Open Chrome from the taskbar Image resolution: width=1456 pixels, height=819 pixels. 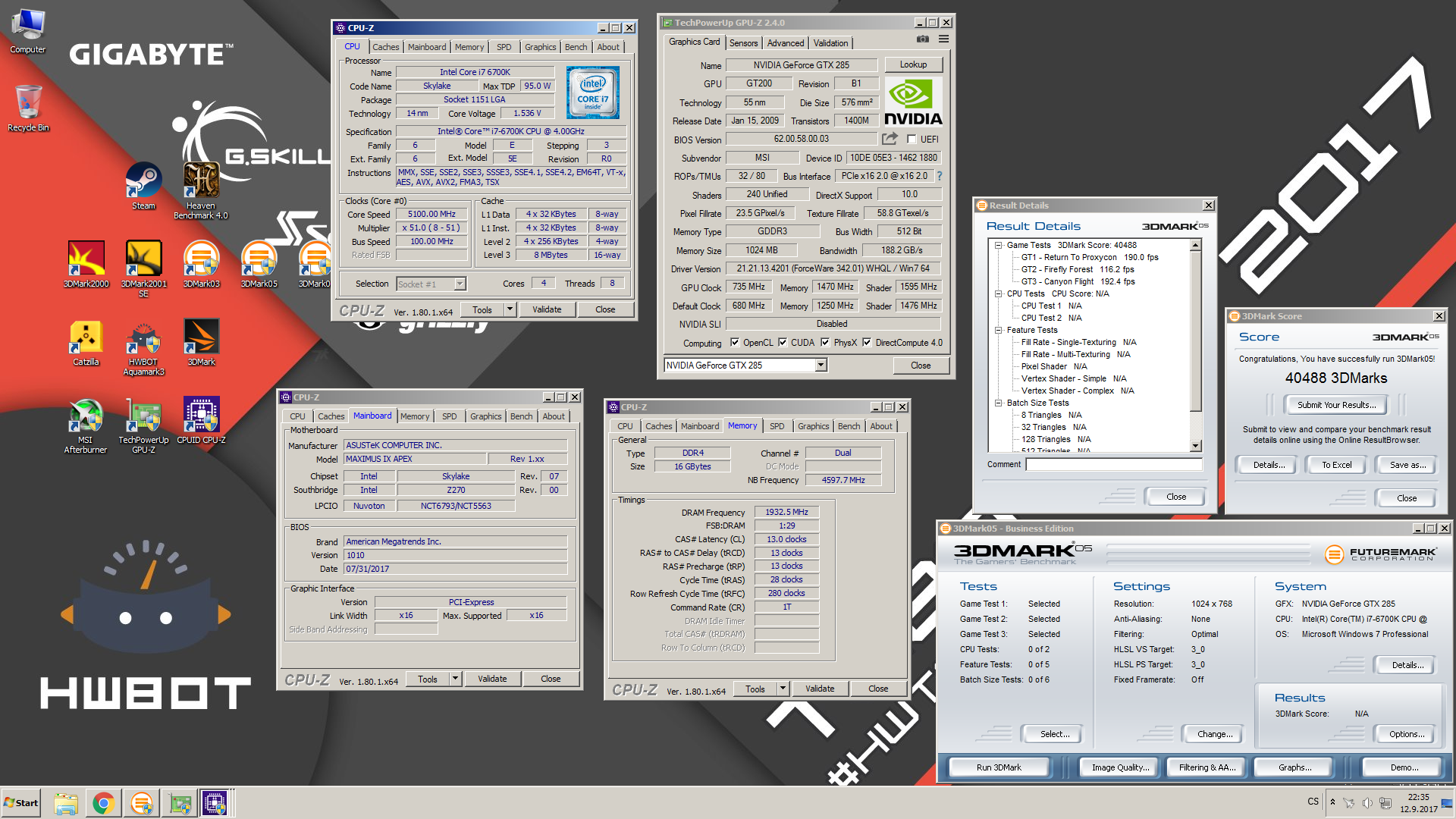coord(103,803)
